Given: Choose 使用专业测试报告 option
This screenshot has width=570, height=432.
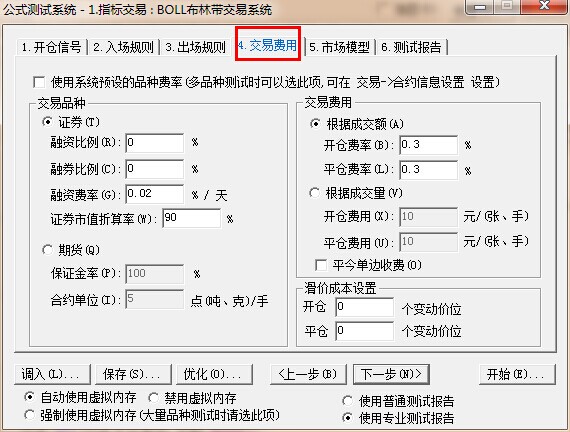Looking at the screenshot, I should 348,418.
